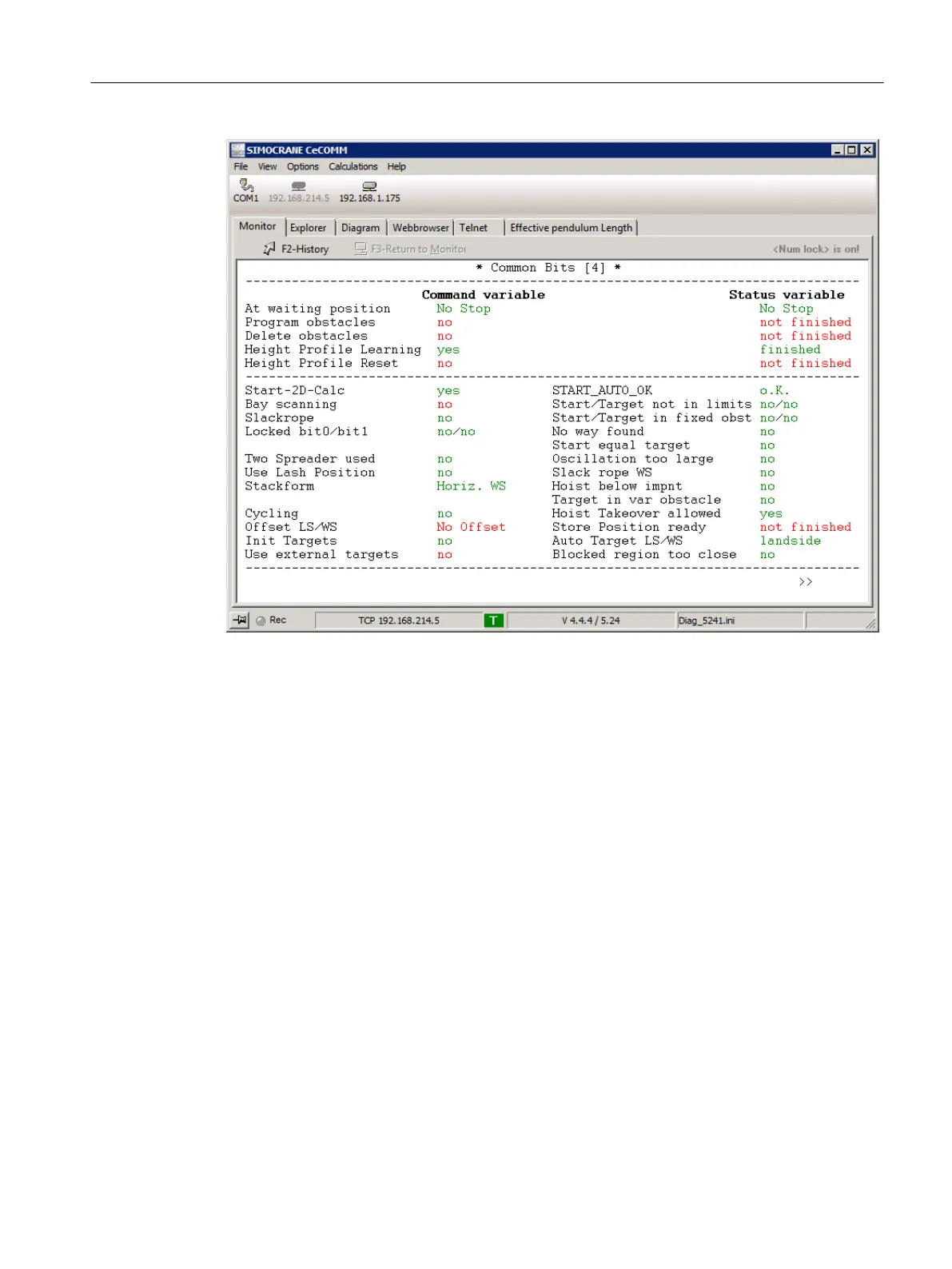
Task: Click the 'Target in var obstacle' label
Action: [x=636, y=500]
